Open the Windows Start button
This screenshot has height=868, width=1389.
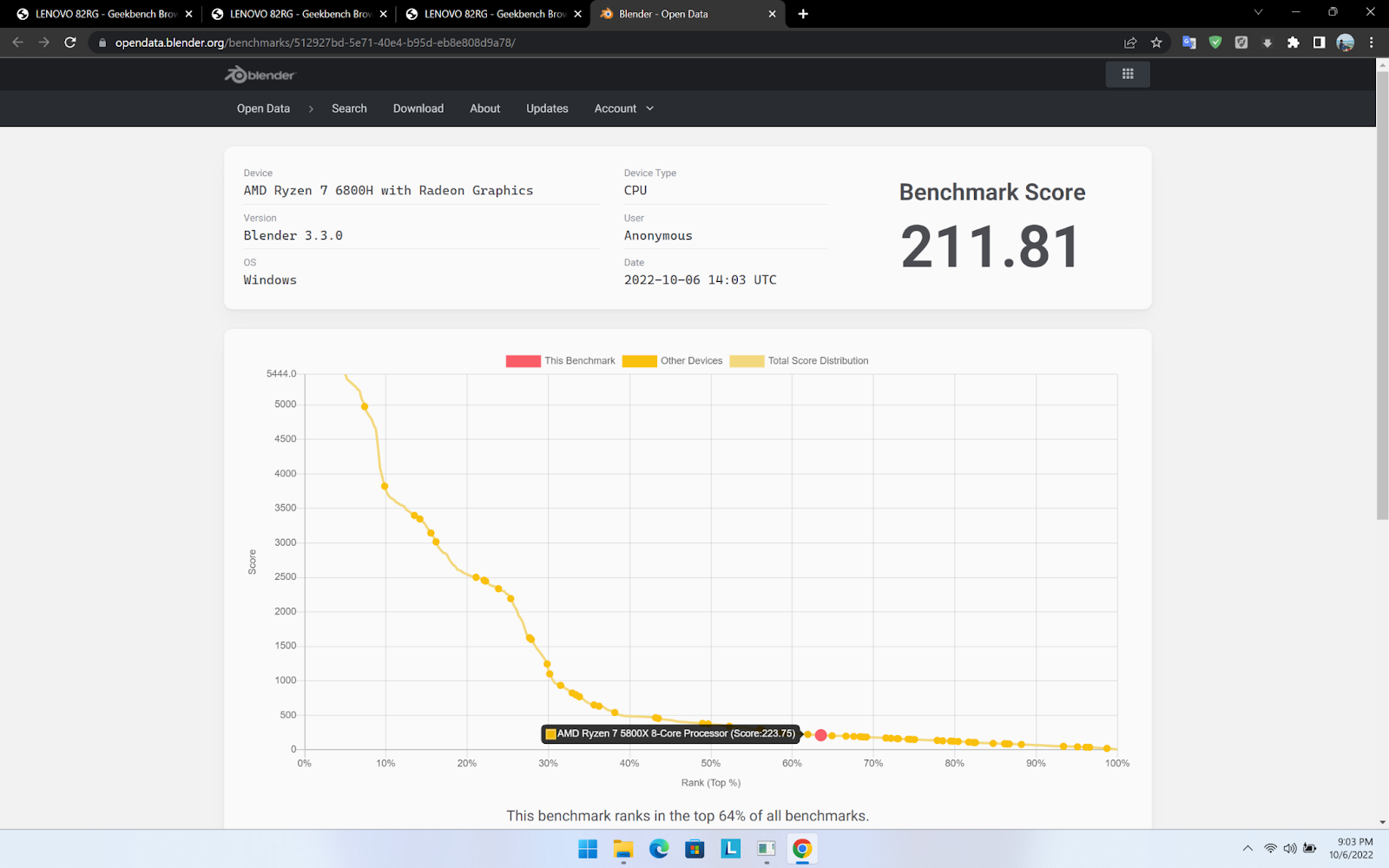pos(588,849)
